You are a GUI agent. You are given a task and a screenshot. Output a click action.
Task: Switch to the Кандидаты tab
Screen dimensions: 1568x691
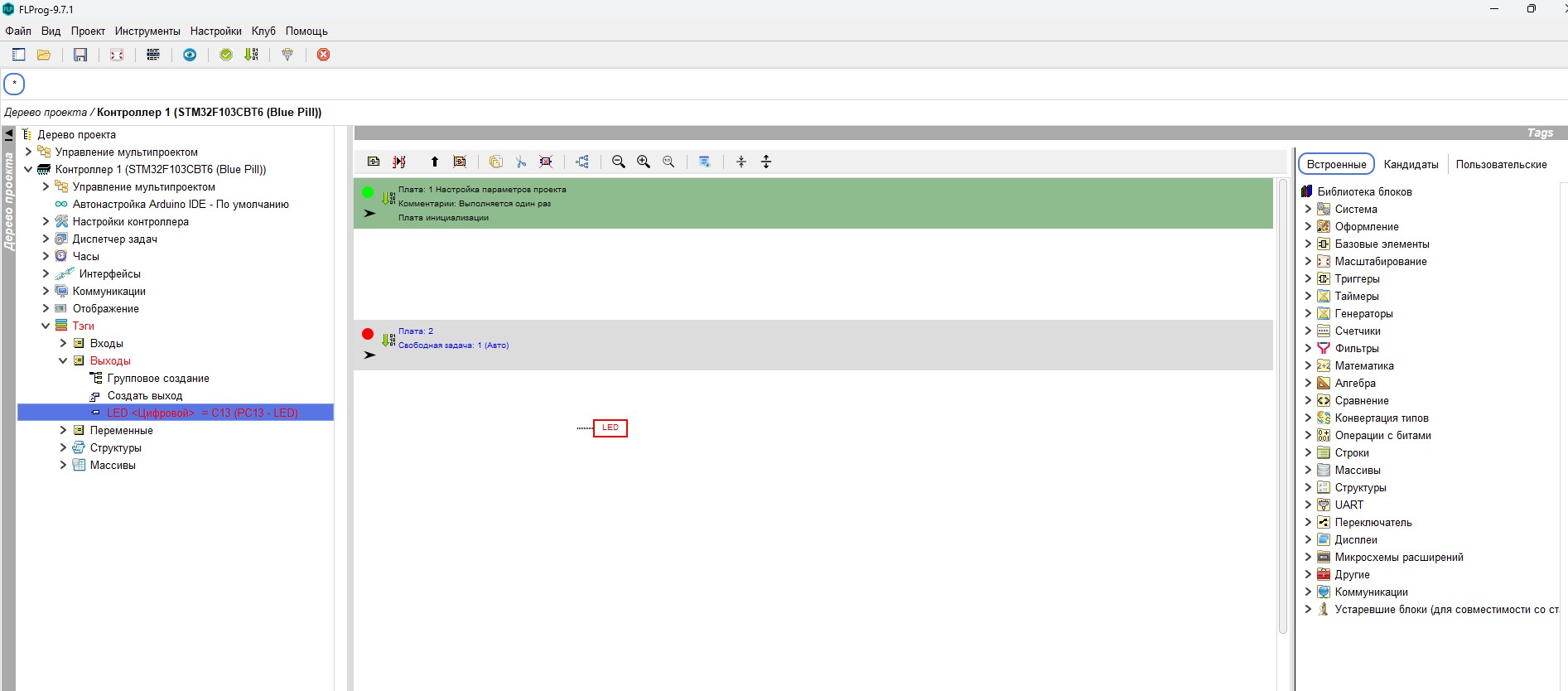(x=1411, y=164)
